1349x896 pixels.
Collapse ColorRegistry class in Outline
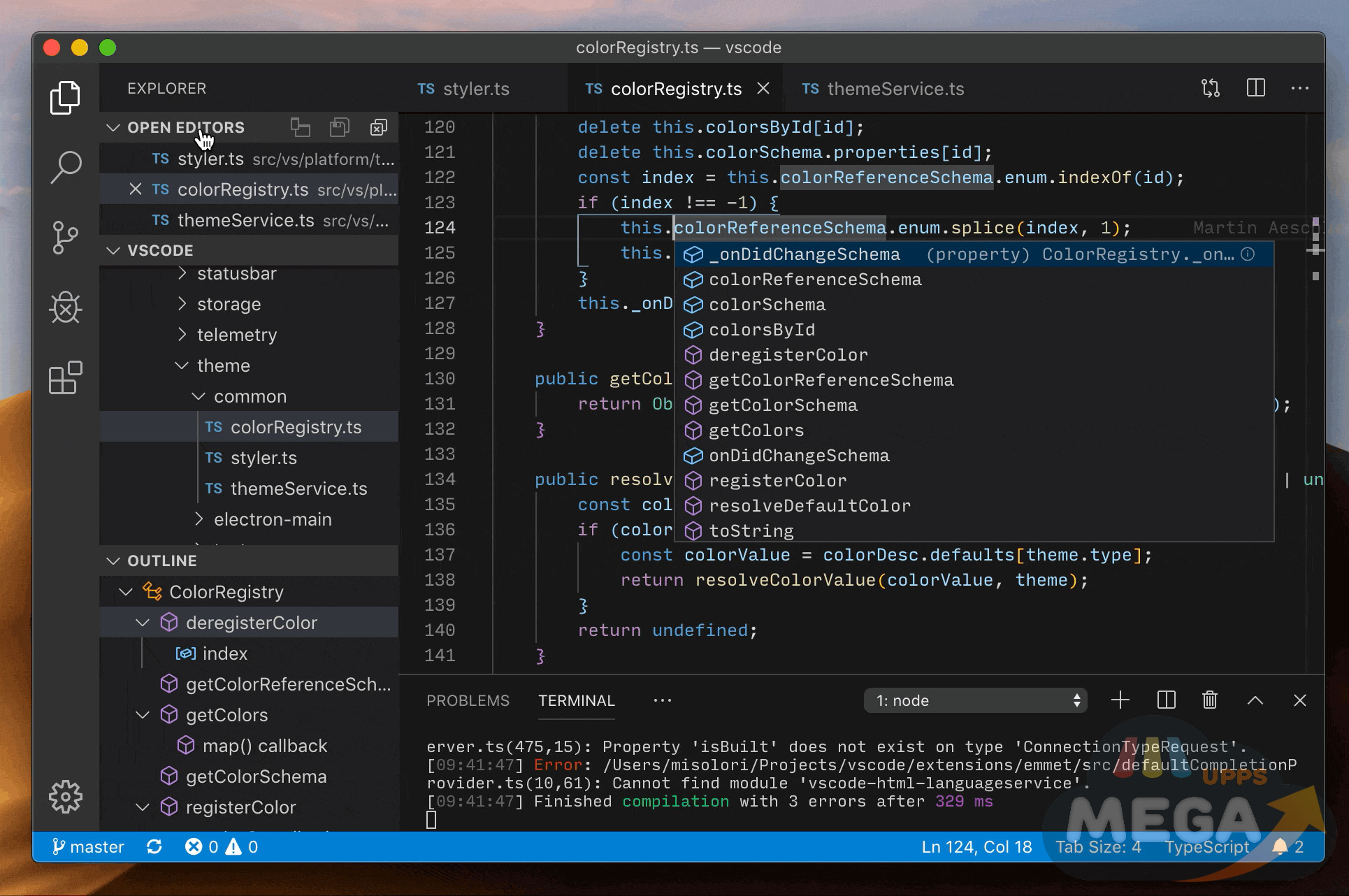126,592
